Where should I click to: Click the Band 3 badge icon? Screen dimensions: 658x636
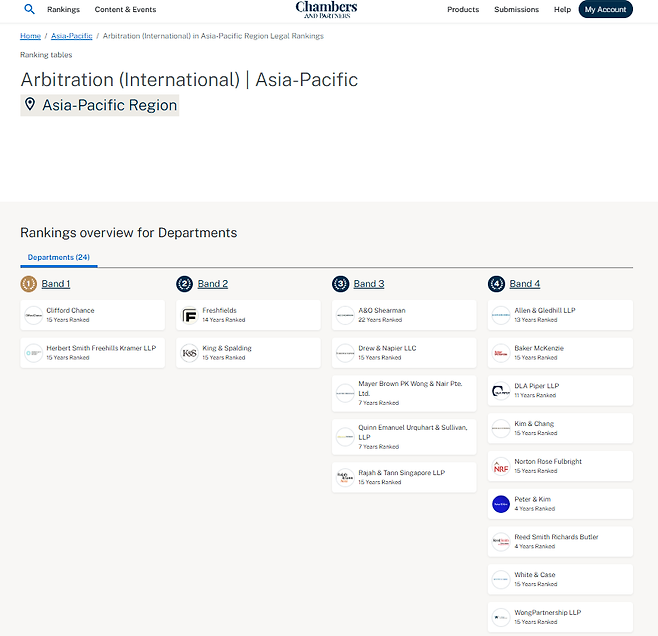340,284
